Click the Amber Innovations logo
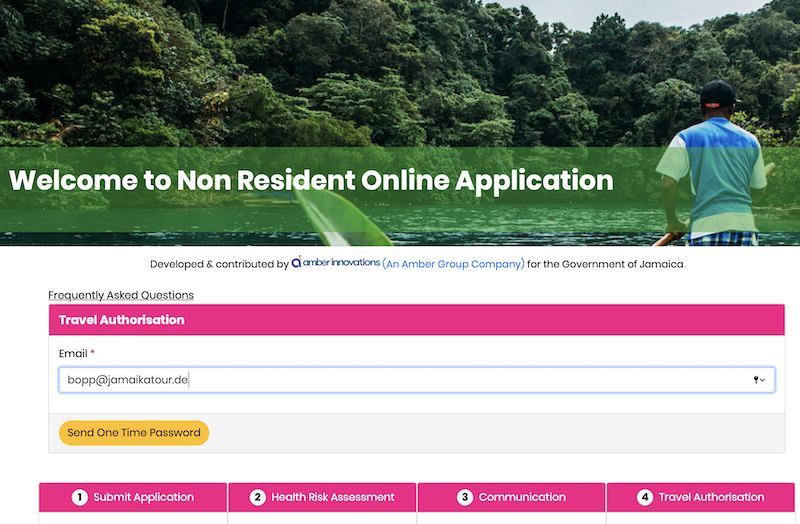The width and height of the screenshot is (800, 524). coord(336,263)
